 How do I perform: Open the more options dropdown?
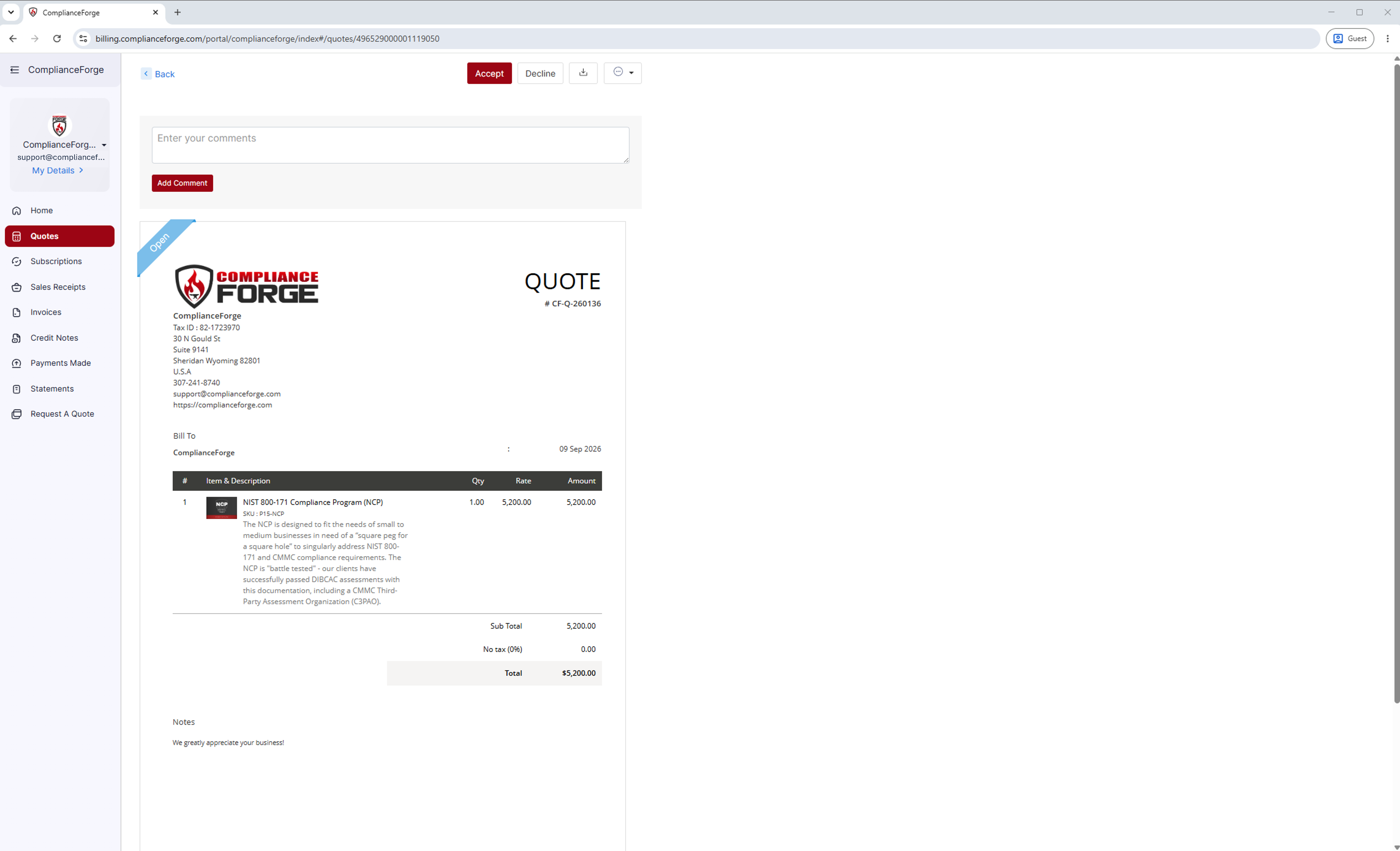[622, 73]
